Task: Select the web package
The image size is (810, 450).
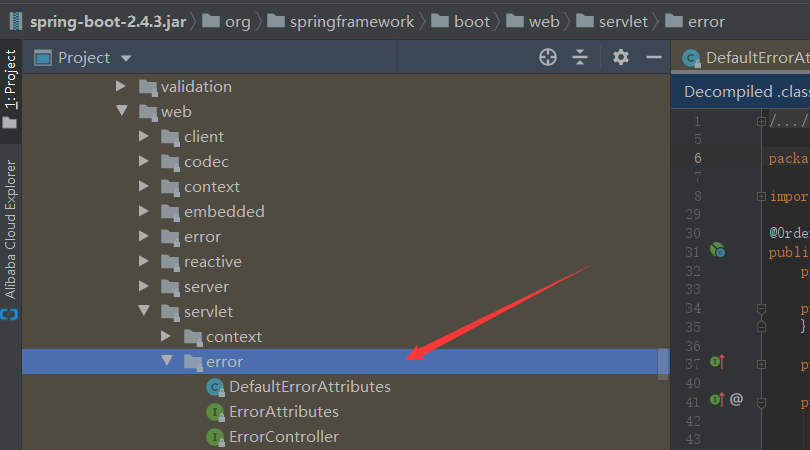Action: tap(176, 112)
